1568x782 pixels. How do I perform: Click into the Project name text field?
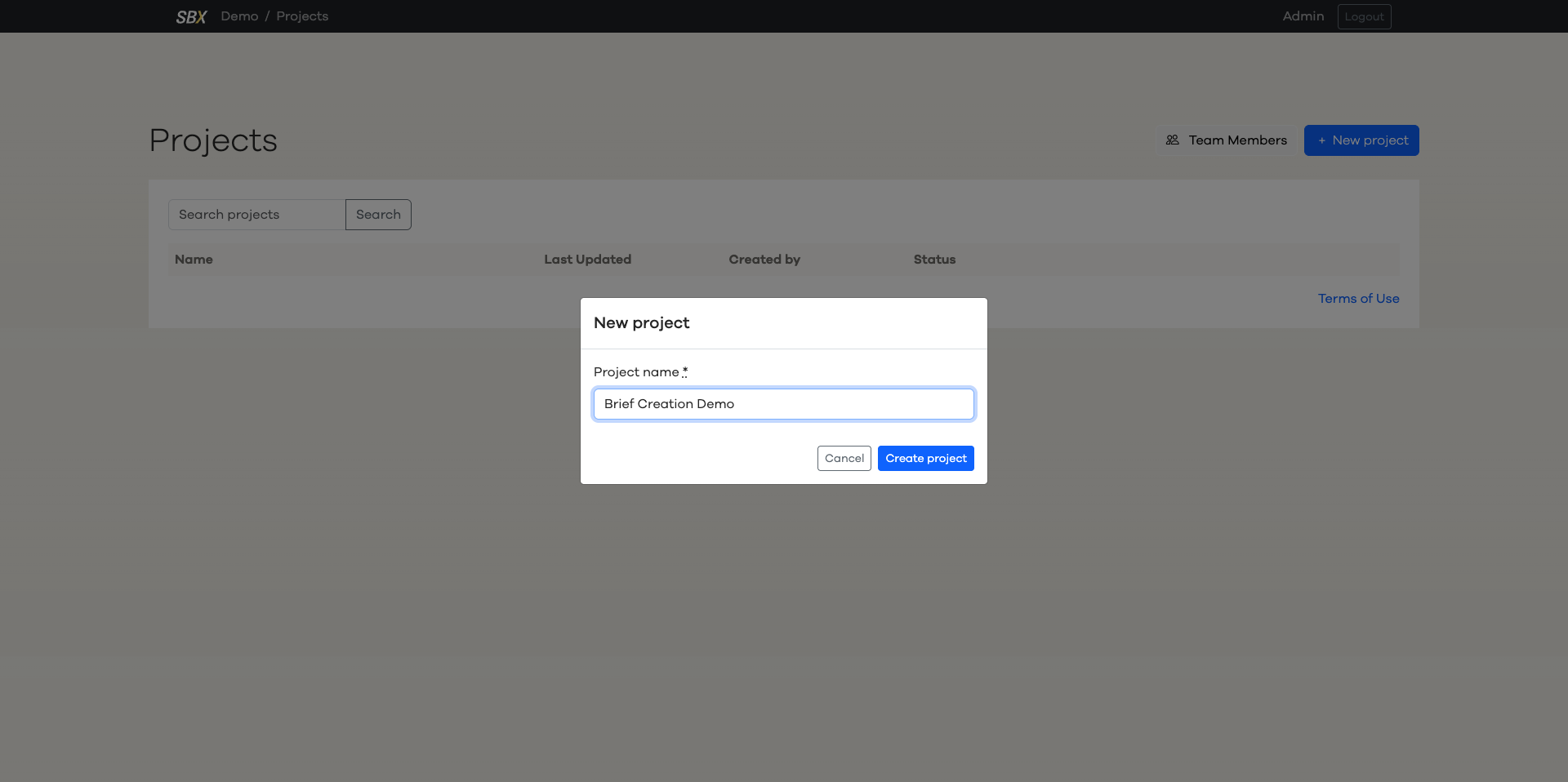(783, 404)
